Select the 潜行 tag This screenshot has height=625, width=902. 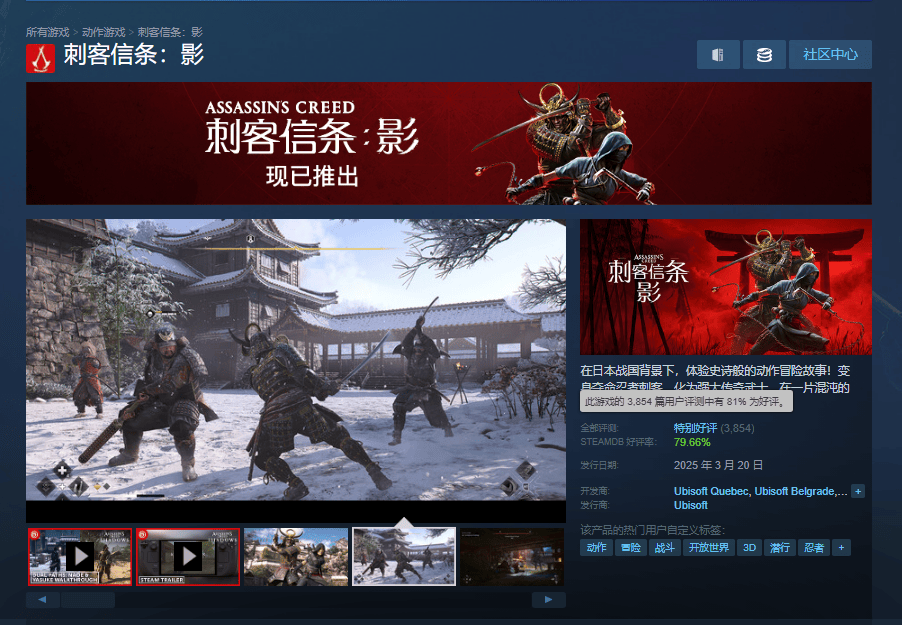point(780,548)
